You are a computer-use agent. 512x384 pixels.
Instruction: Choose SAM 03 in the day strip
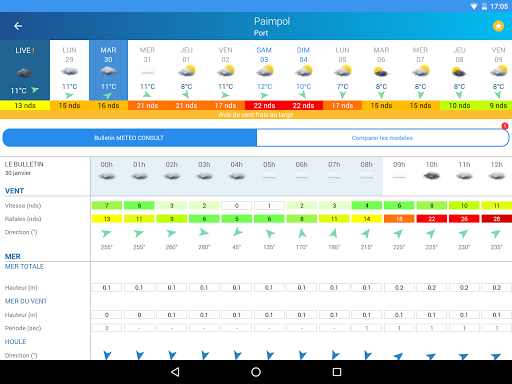[264, 70]
